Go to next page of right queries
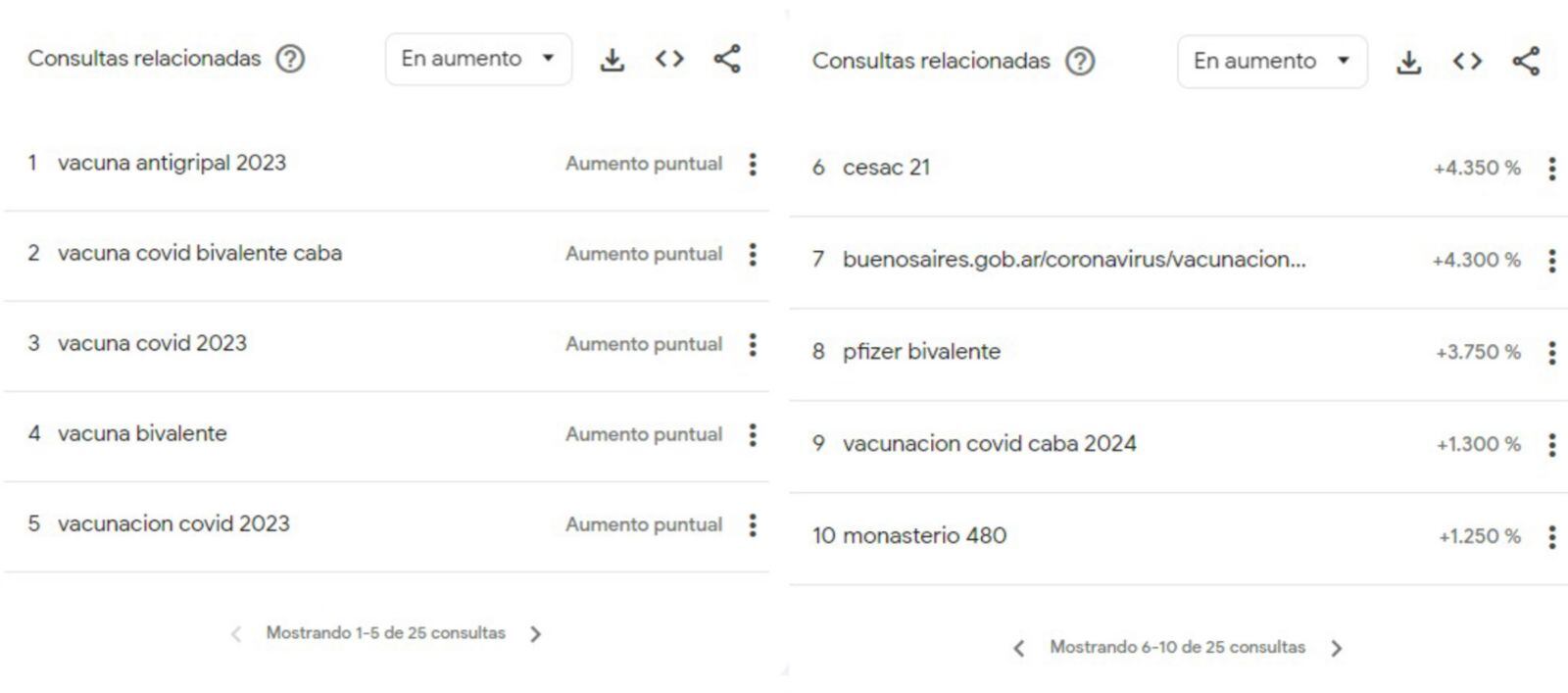This screenshot has height=693, width=1568. click(x=1337, y=648)
